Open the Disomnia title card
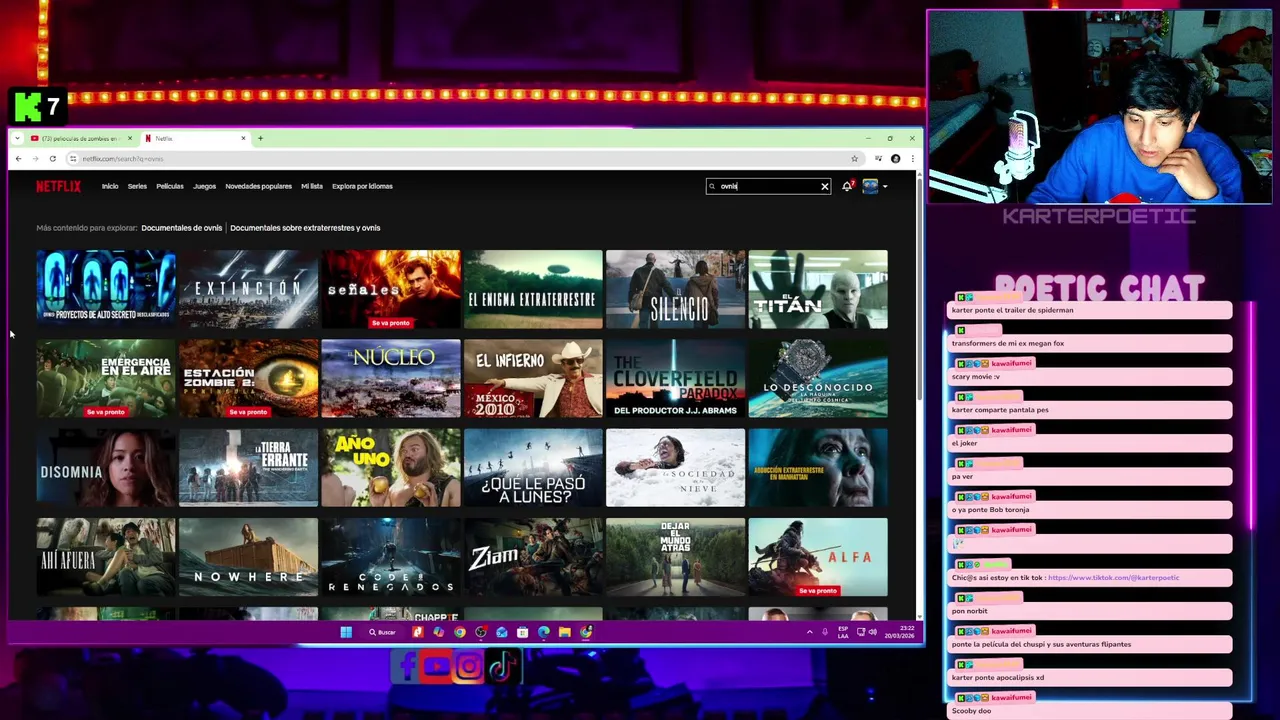1280x720 pixels. [106, 467]
